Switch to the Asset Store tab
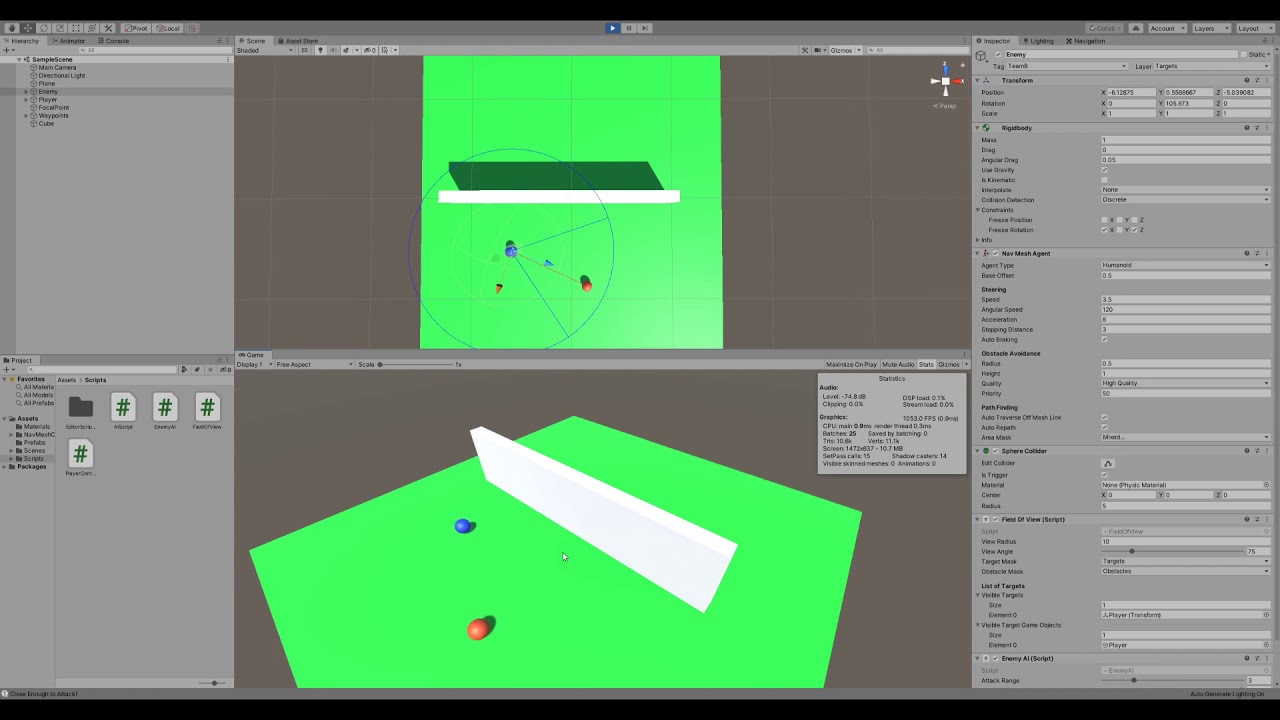Screen dimensions: 1280x720 [x=298, y=41]
